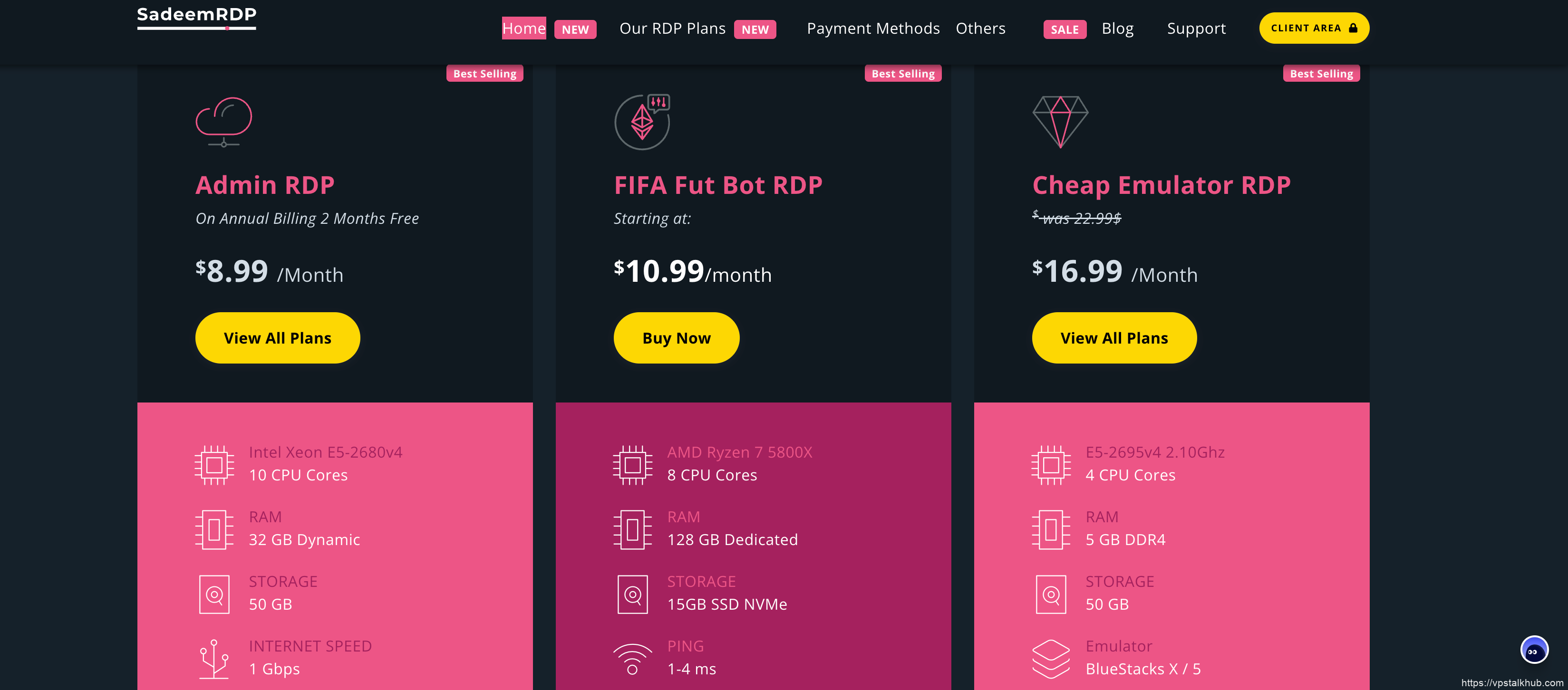The image size is (1568, 690).
Task: Open the Payment Methods menu
Action: (873, 29)
